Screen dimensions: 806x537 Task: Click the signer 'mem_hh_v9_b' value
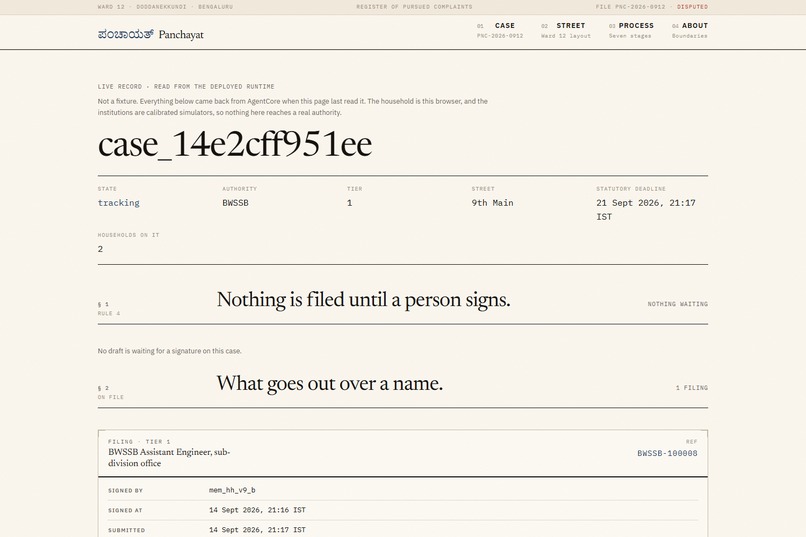coord(232,490)
